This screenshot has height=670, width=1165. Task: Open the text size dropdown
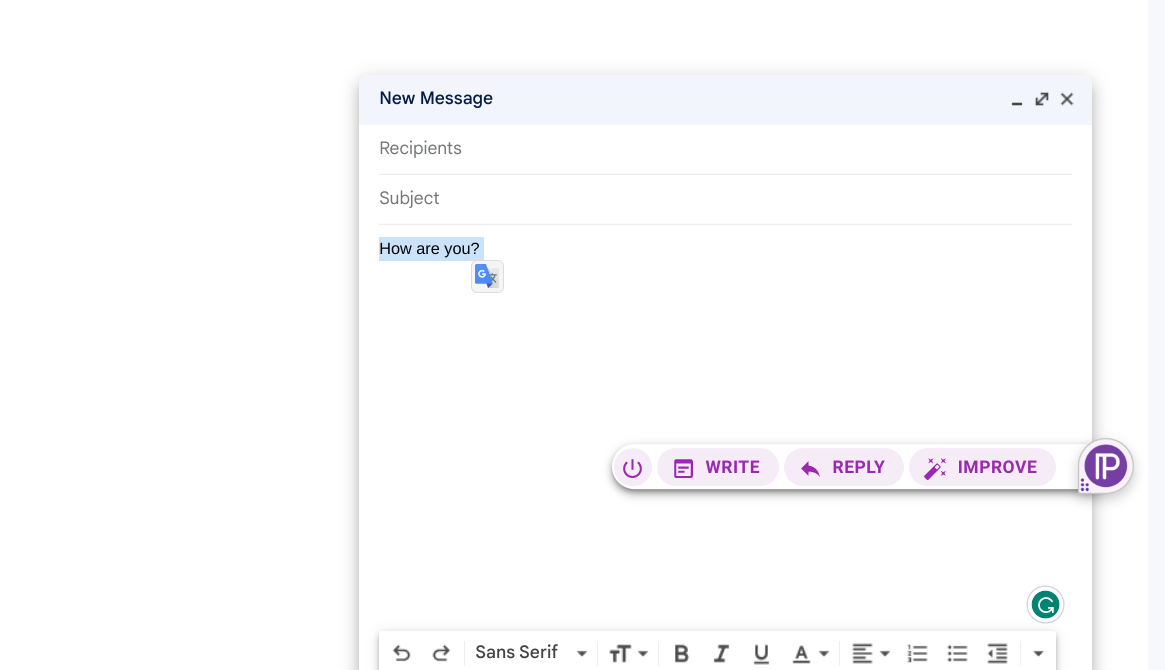point(629,653)
